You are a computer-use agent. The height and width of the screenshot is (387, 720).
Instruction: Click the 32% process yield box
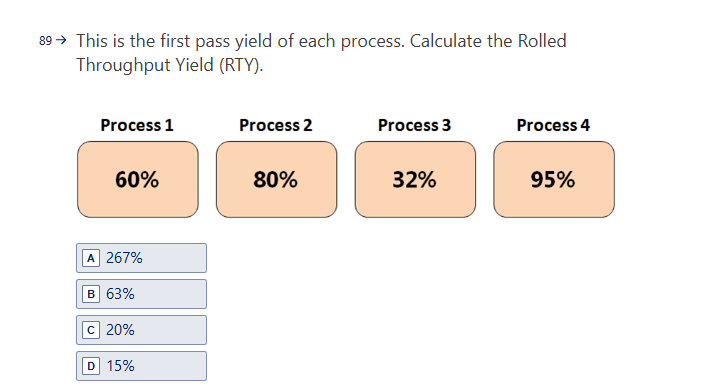pos(415,179)
